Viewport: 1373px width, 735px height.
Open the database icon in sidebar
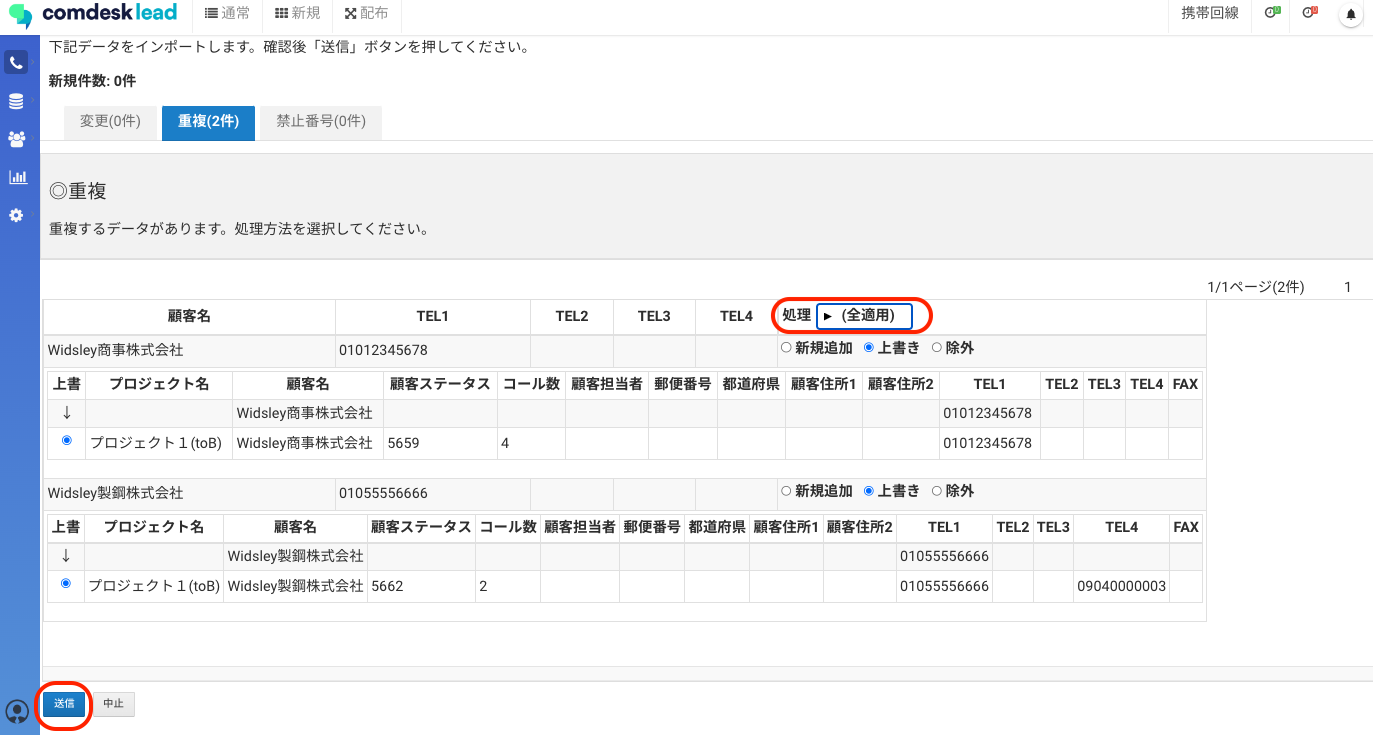tap(16, 101)
